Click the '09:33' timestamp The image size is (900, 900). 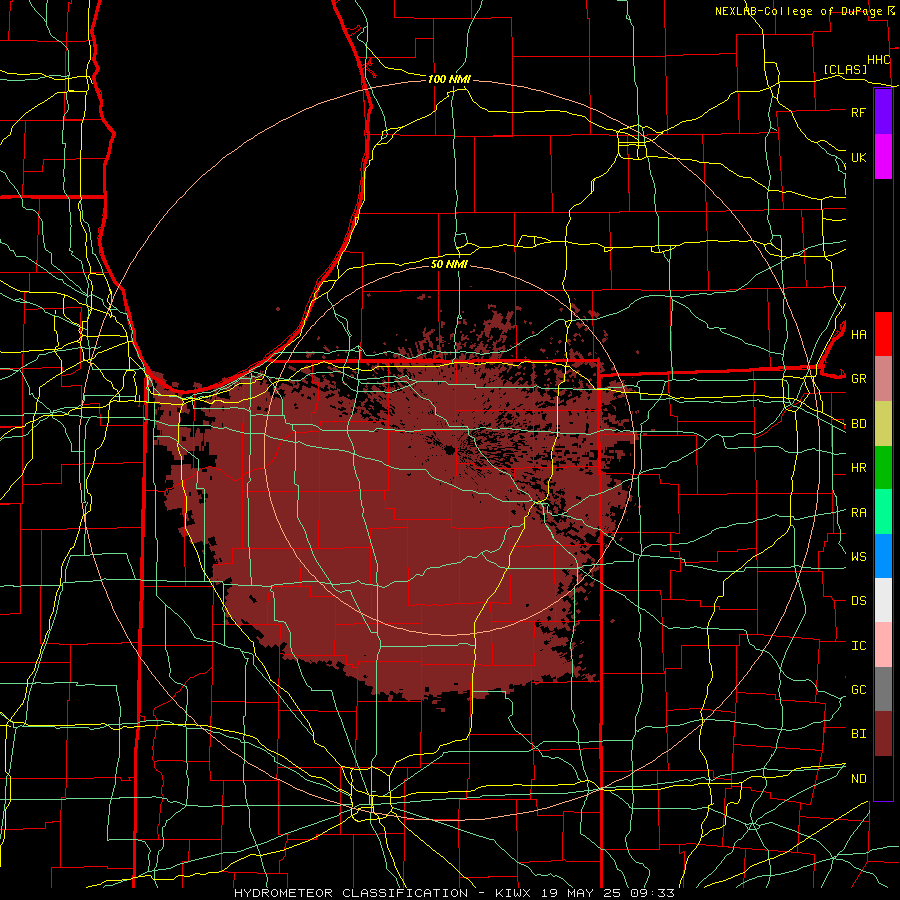(x=653, y=893)
